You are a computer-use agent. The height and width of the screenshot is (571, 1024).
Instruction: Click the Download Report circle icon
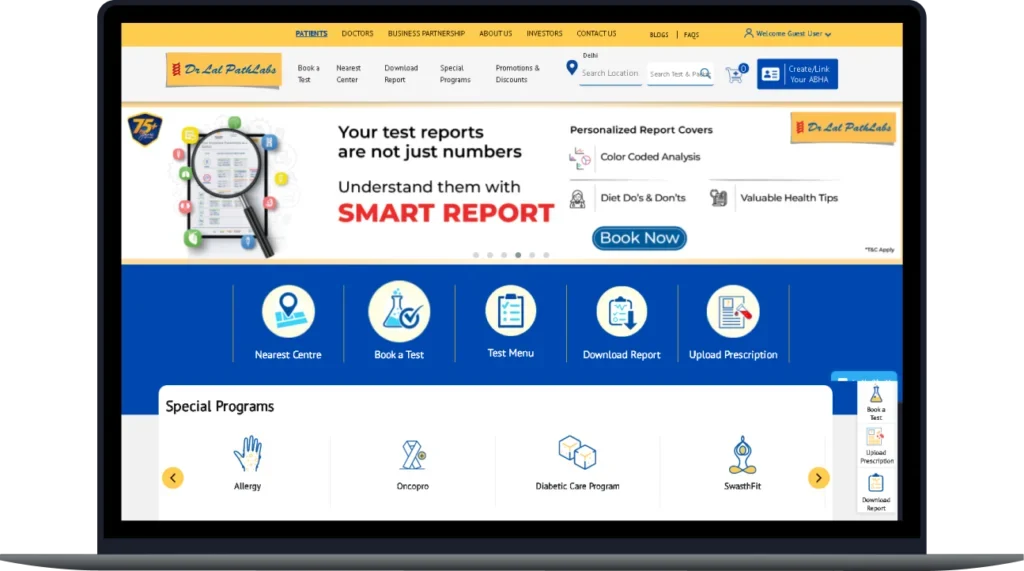pyautogui.click(x=621, y=311)
